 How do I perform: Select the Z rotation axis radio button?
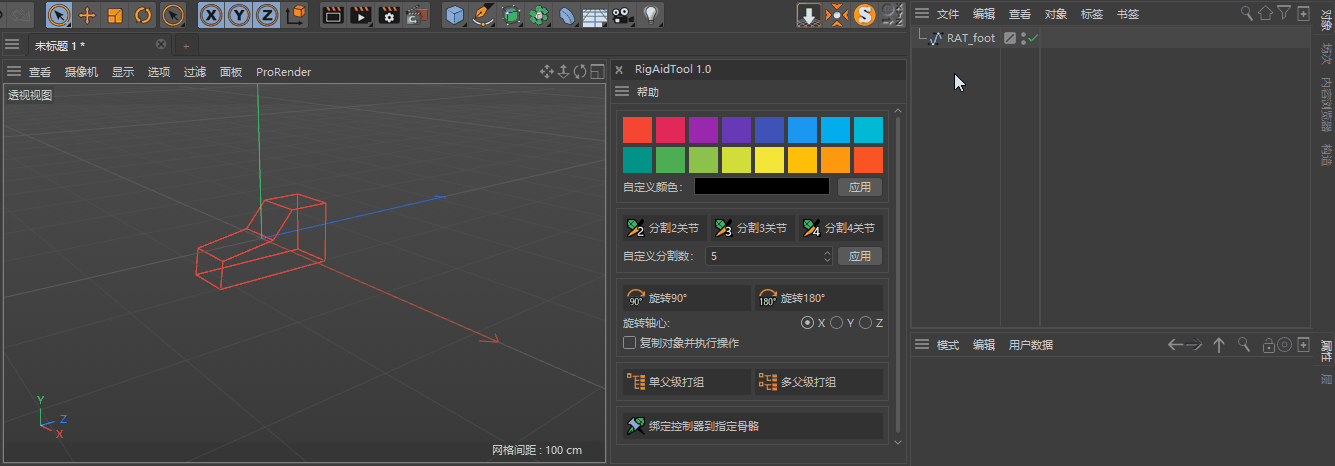click(x=865, y=323)
